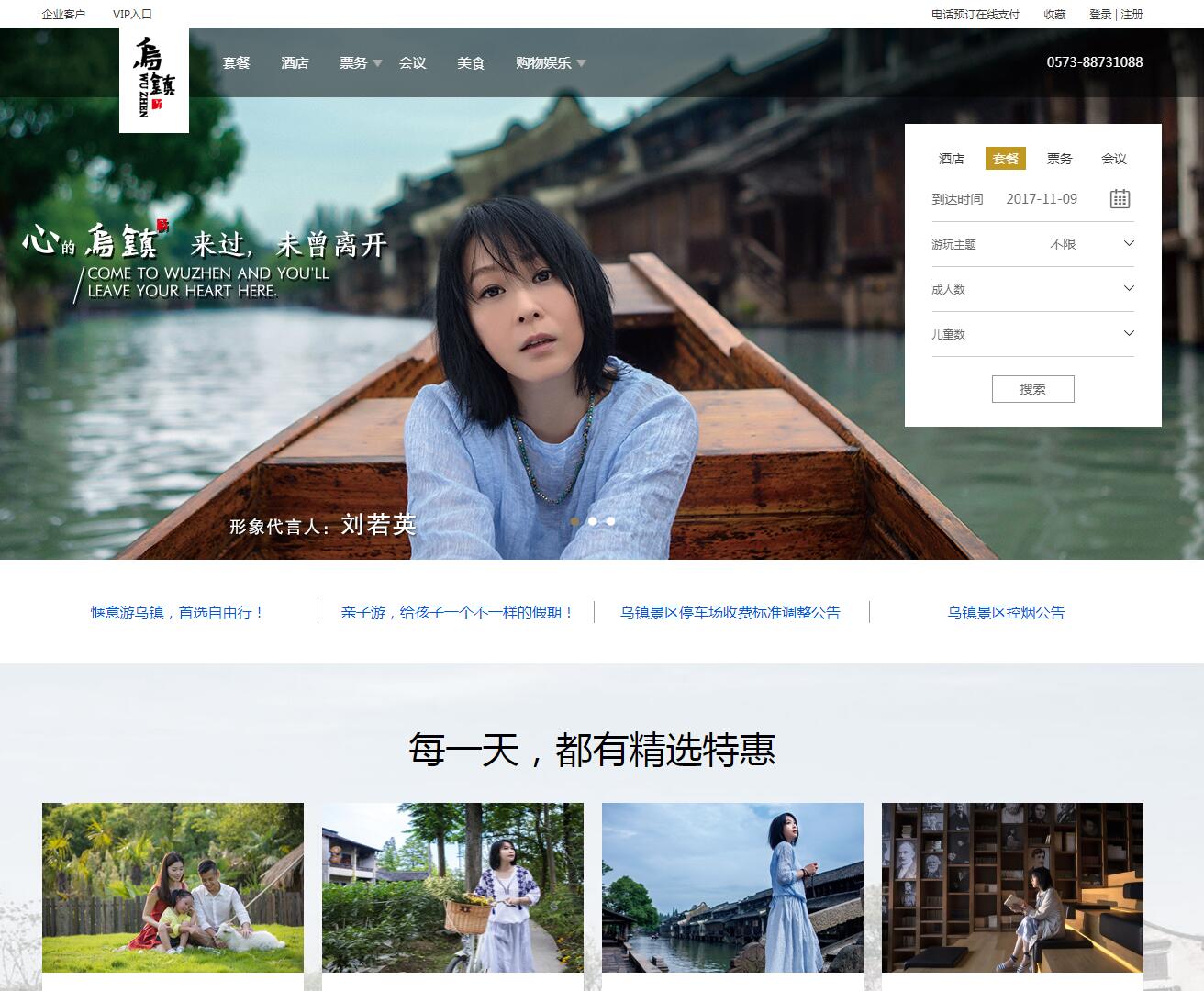This screenshot has width=1204, height=991.
Task: Click the arrival date field 2017-11-09
Action: click(x=1042, y=198)
